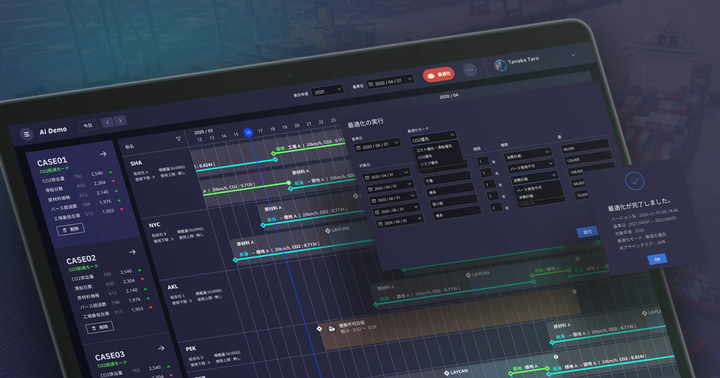Collapse the CO2優先 optimization mode dropdown
720x378 pixels.
pos(433,138)
